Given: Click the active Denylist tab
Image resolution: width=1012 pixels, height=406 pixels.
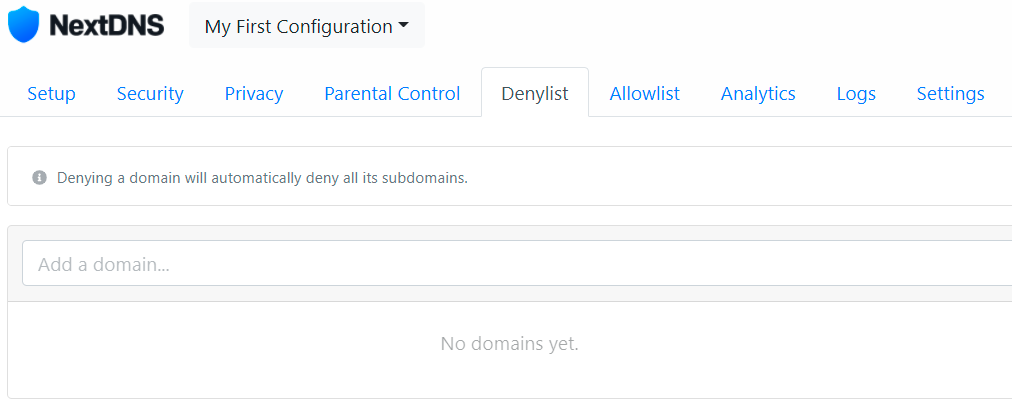Looking at the screenshot, I should pos(535,94).
